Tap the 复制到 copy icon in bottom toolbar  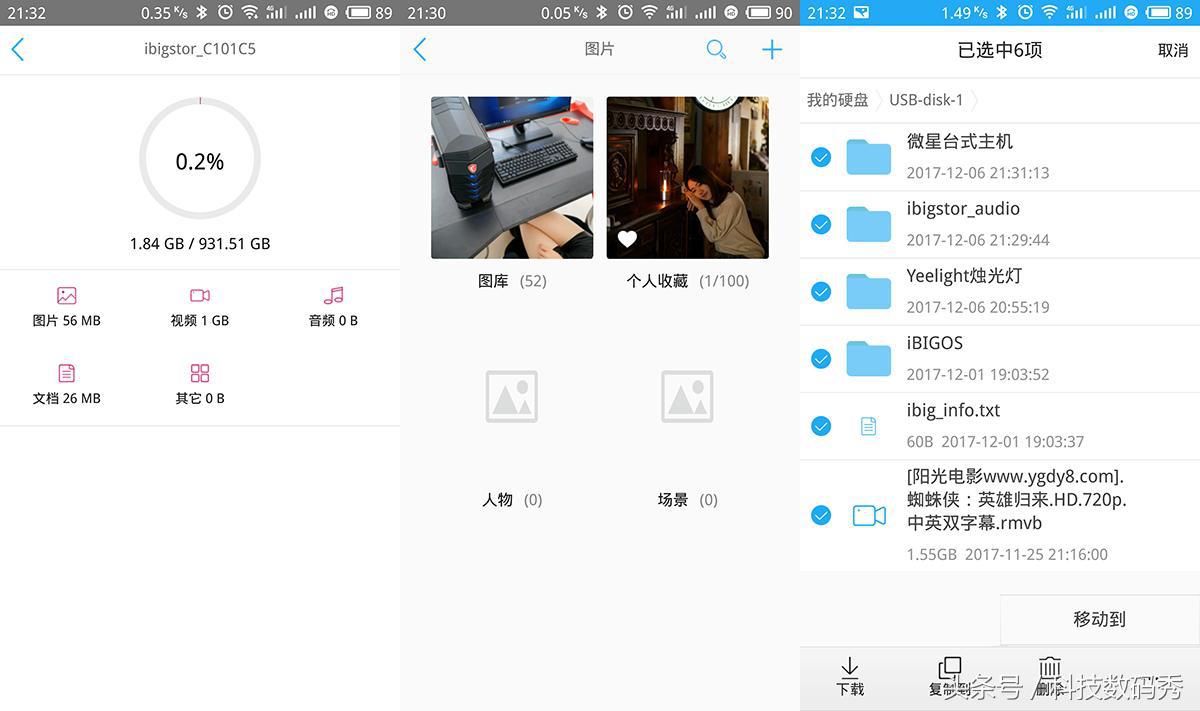coord(948,672)
